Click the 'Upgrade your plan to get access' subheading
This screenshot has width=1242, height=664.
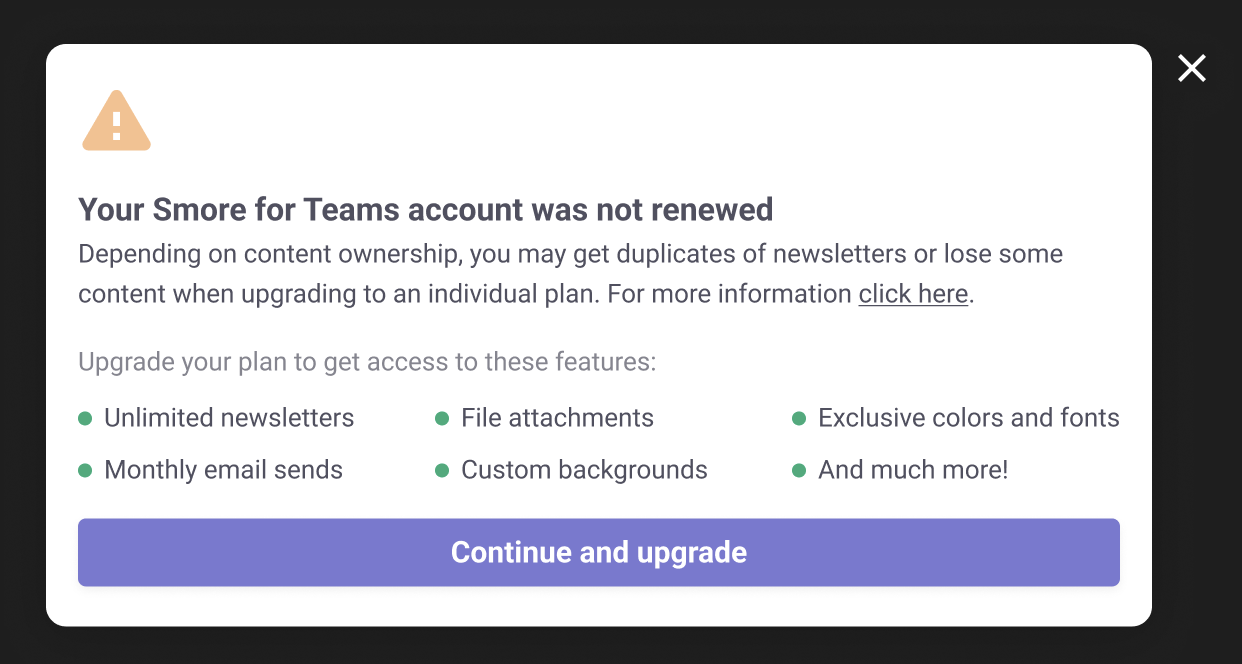(367, 361)
